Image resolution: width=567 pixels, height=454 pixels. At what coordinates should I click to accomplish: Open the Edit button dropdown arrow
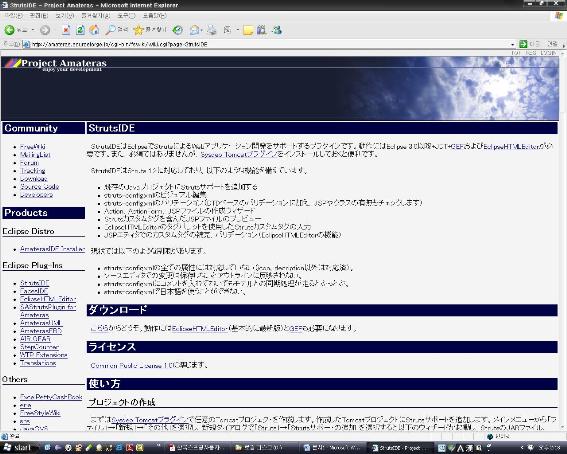238,30
